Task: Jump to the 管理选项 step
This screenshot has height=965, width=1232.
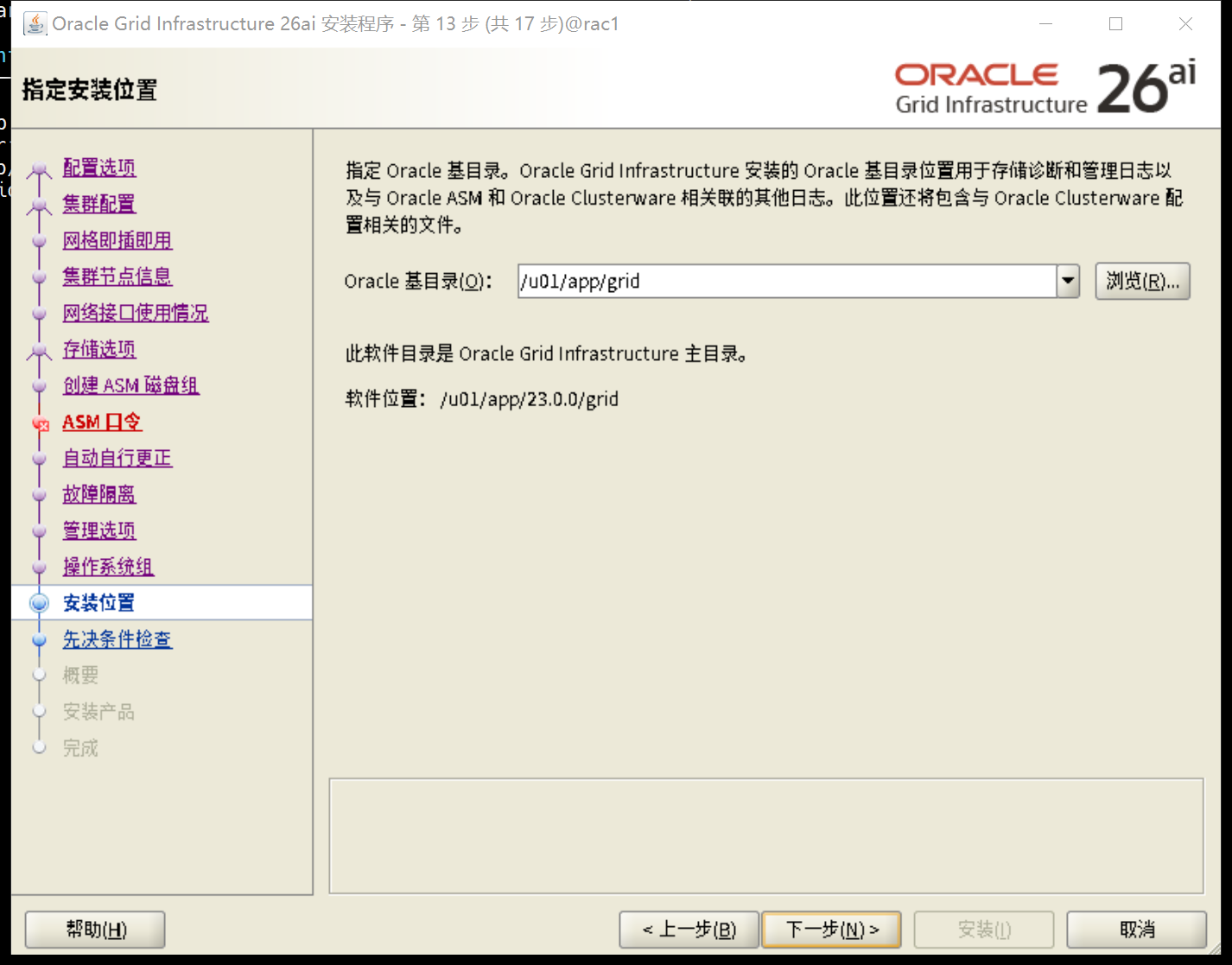Action: (x=99, y=530)
